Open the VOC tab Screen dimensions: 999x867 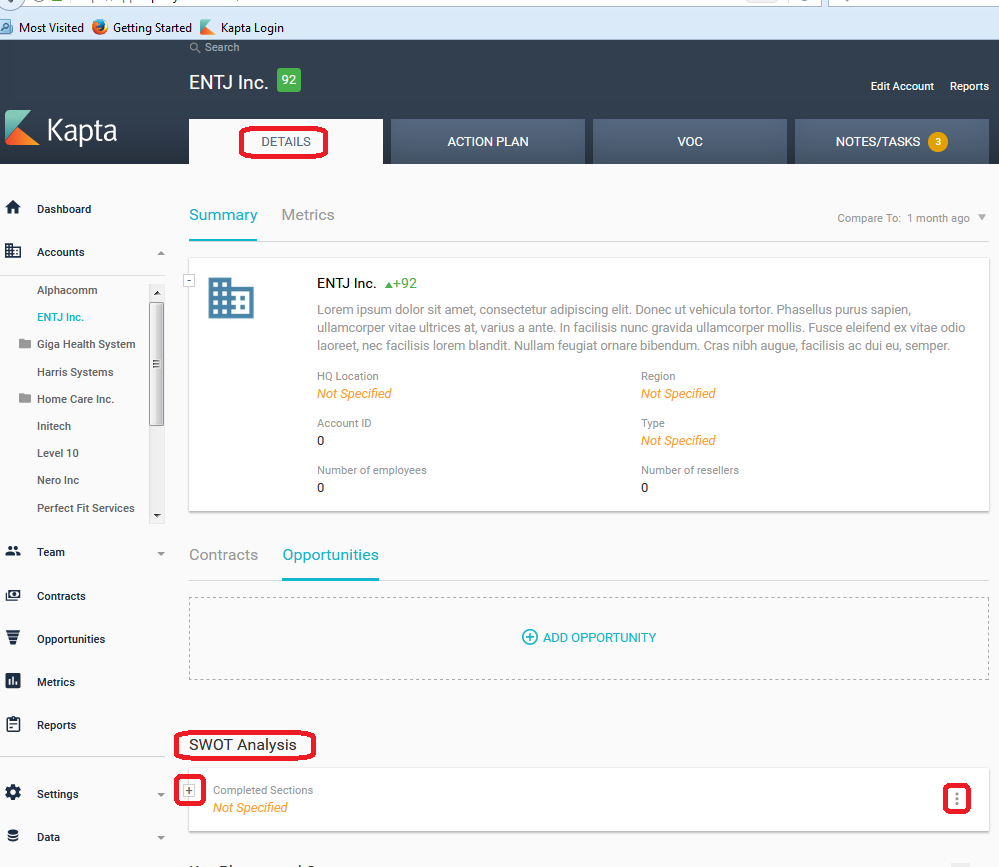click(x=690, y=141)
